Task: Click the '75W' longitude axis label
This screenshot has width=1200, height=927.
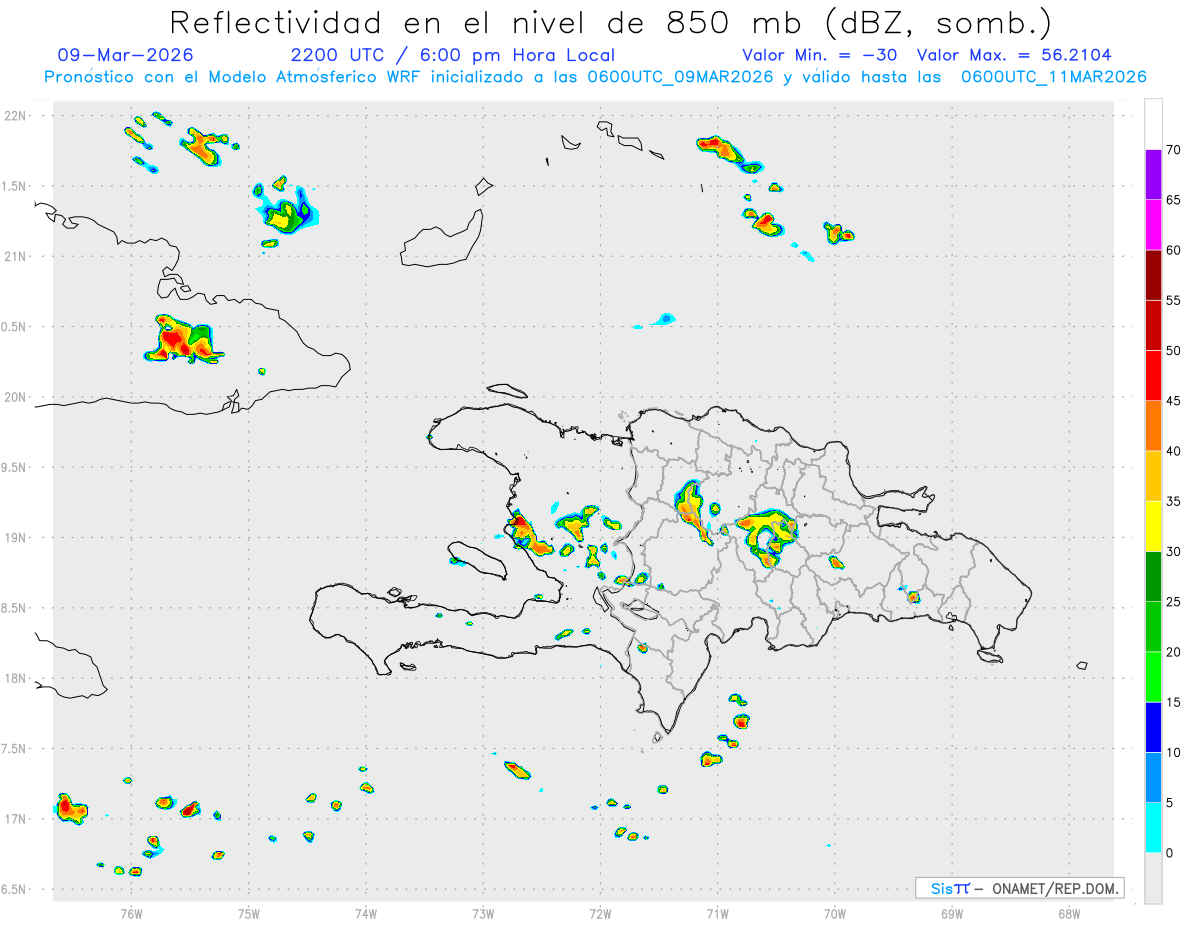Action: [249, 913]
